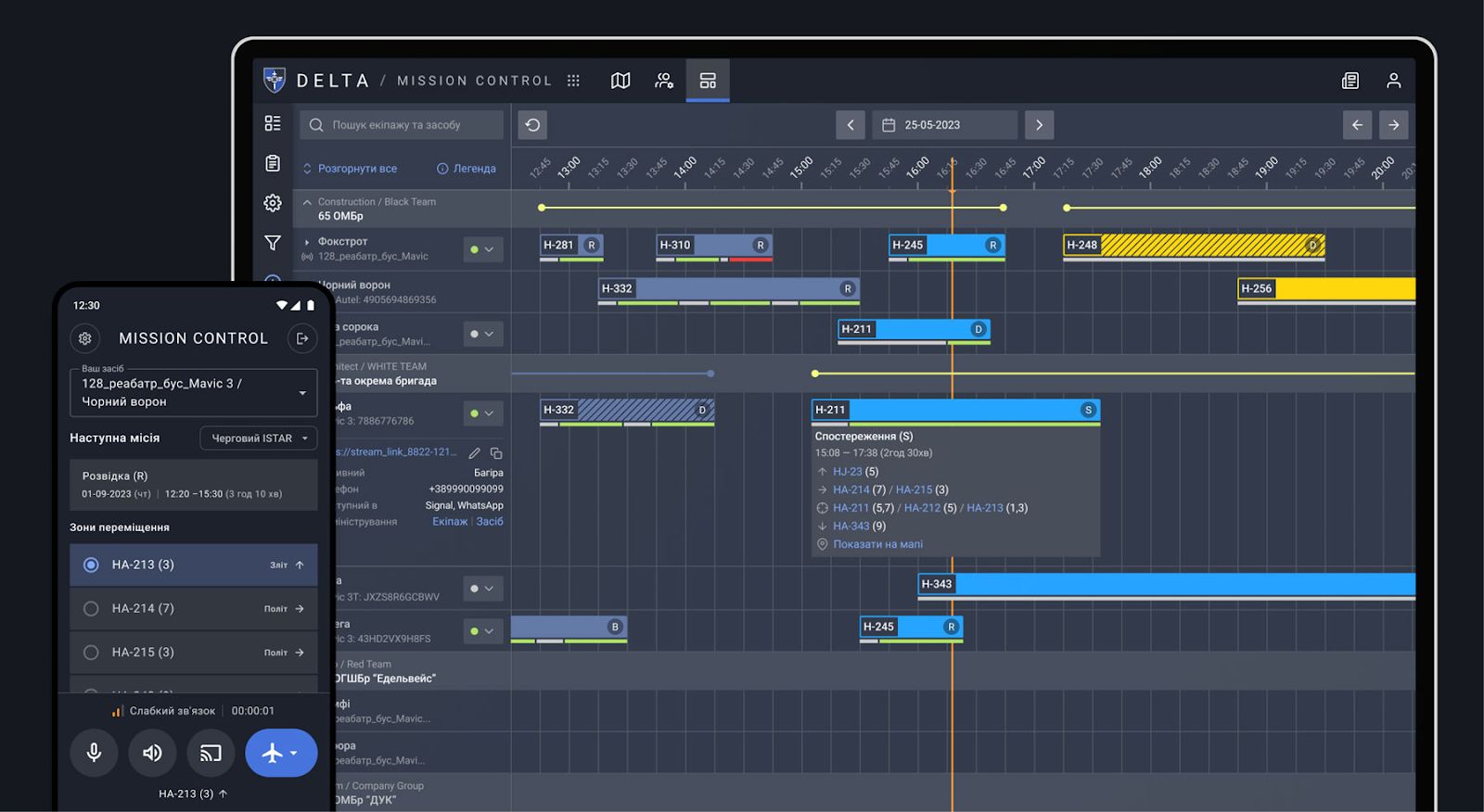Screen dimensions: 1484x812
Task: Switch to the timeline schedule tab
Action: (708, 81)
